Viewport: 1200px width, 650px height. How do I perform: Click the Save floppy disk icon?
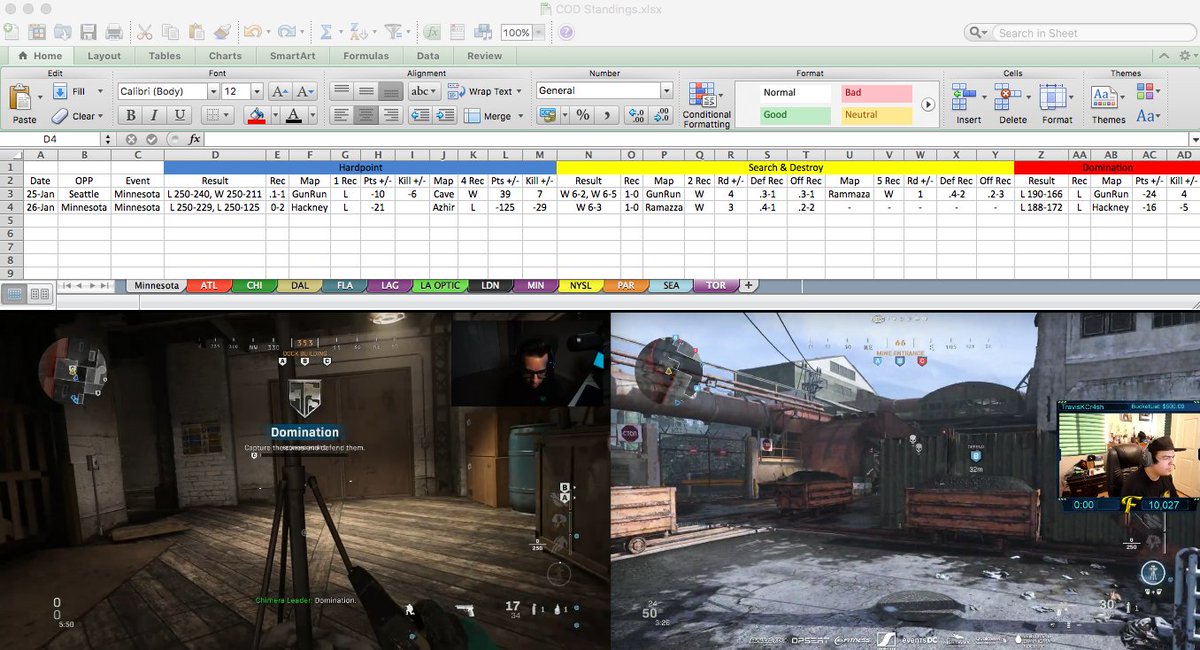[89, 32]
